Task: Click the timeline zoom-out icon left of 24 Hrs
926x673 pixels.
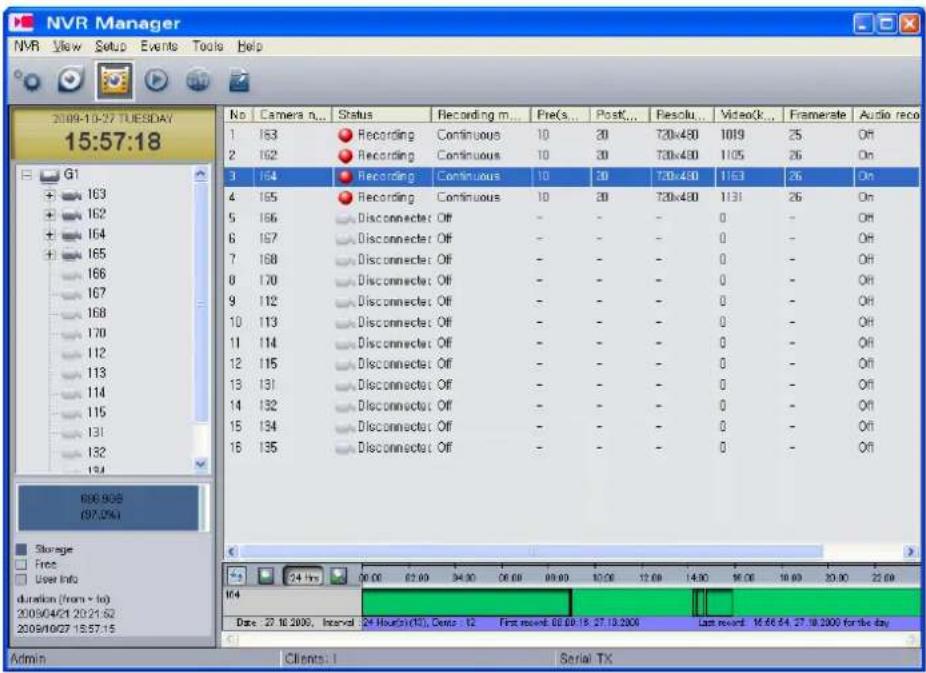Action: tap(266, 575)
